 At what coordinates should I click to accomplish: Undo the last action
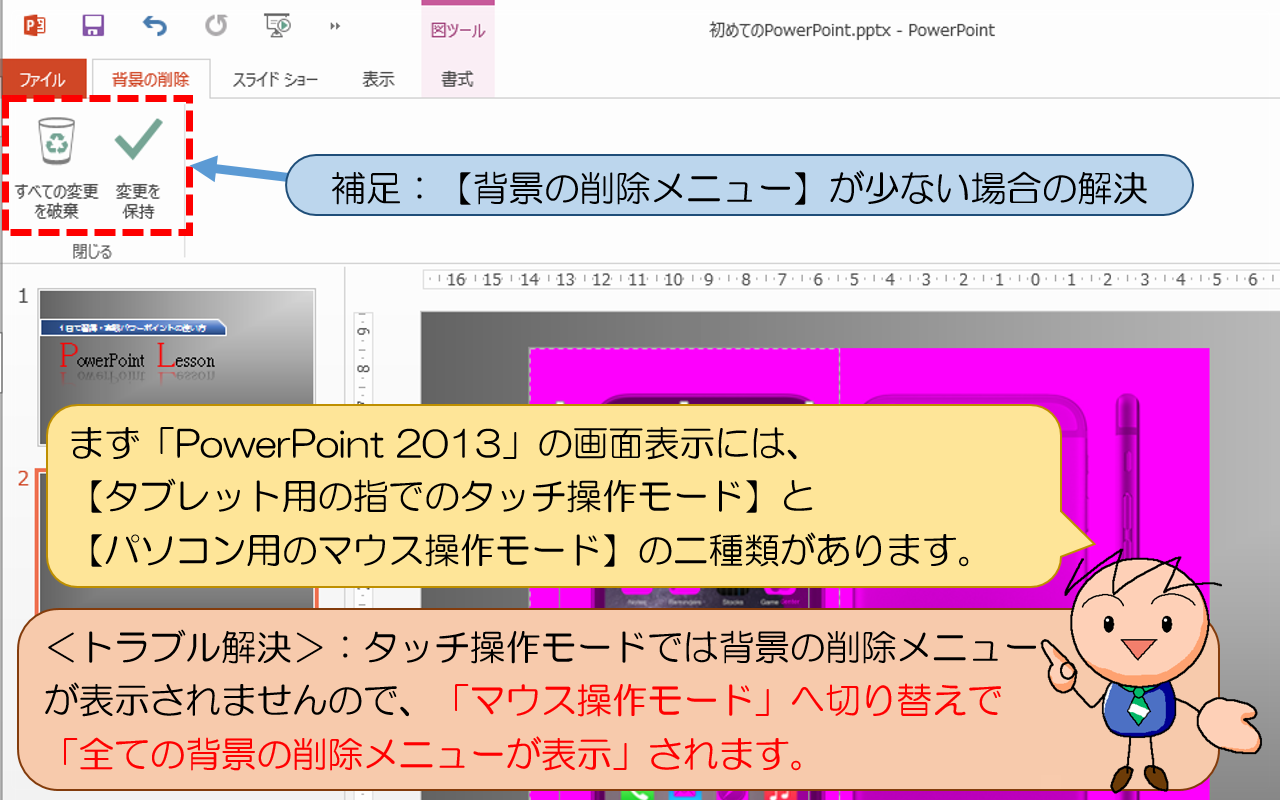154,25
